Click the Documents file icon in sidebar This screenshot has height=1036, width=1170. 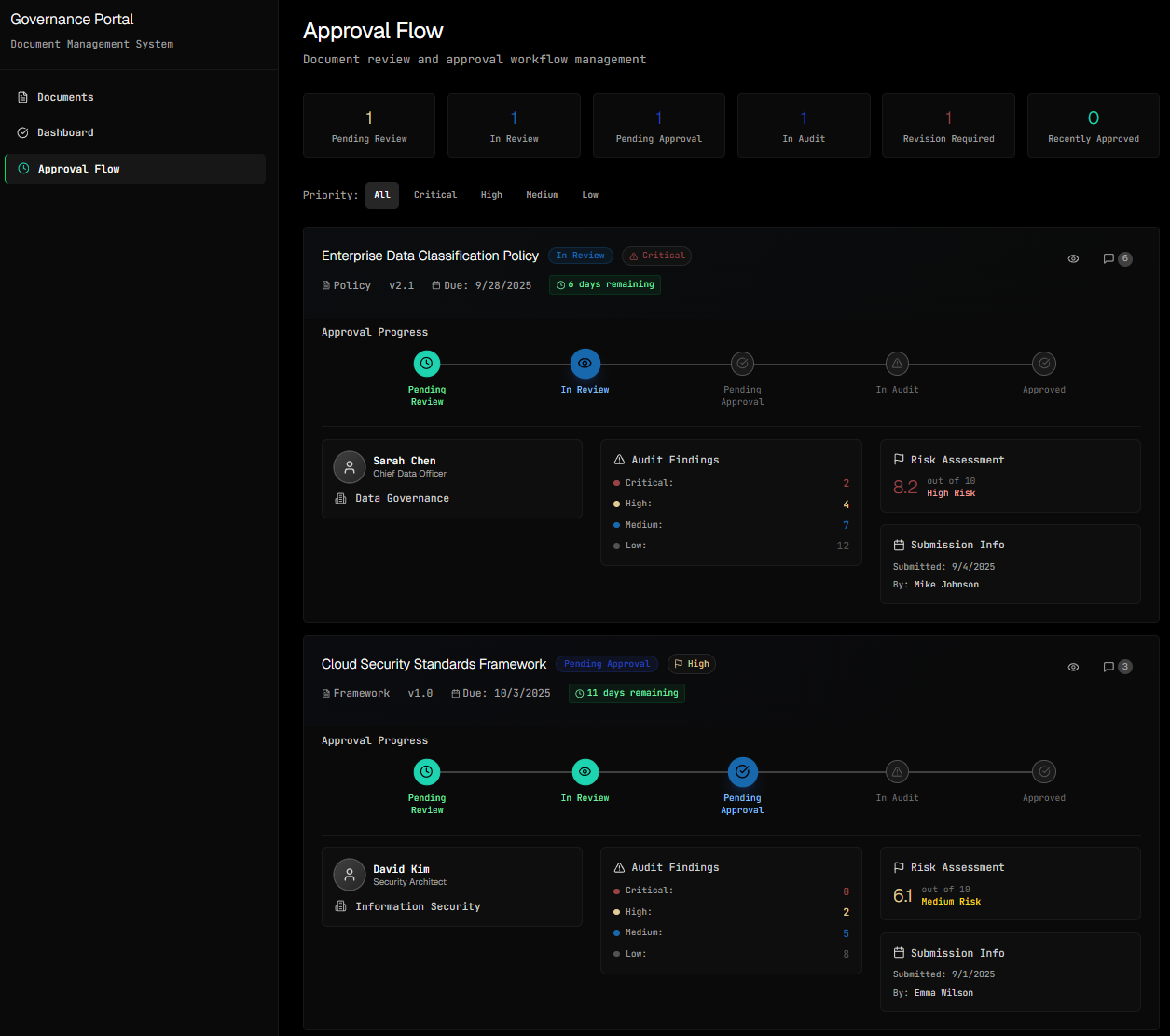[x=23, y=97]
